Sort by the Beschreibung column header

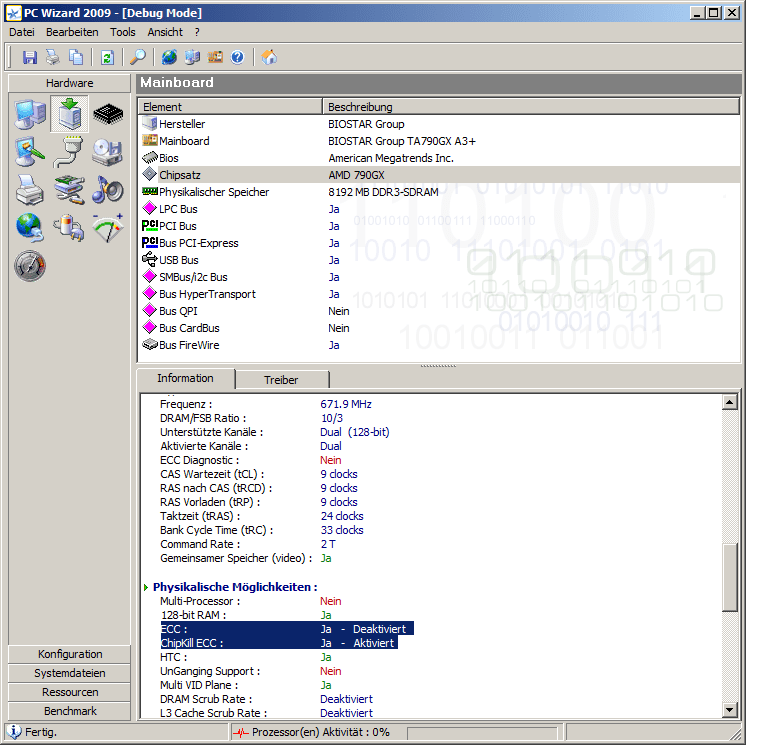[x=531, y=107]
